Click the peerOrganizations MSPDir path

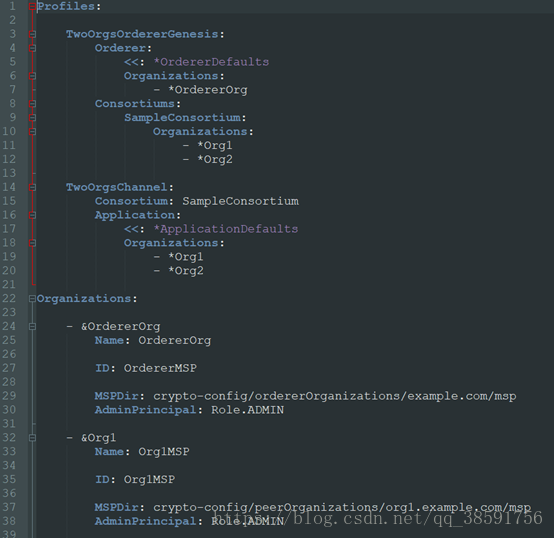click(342, 508)
